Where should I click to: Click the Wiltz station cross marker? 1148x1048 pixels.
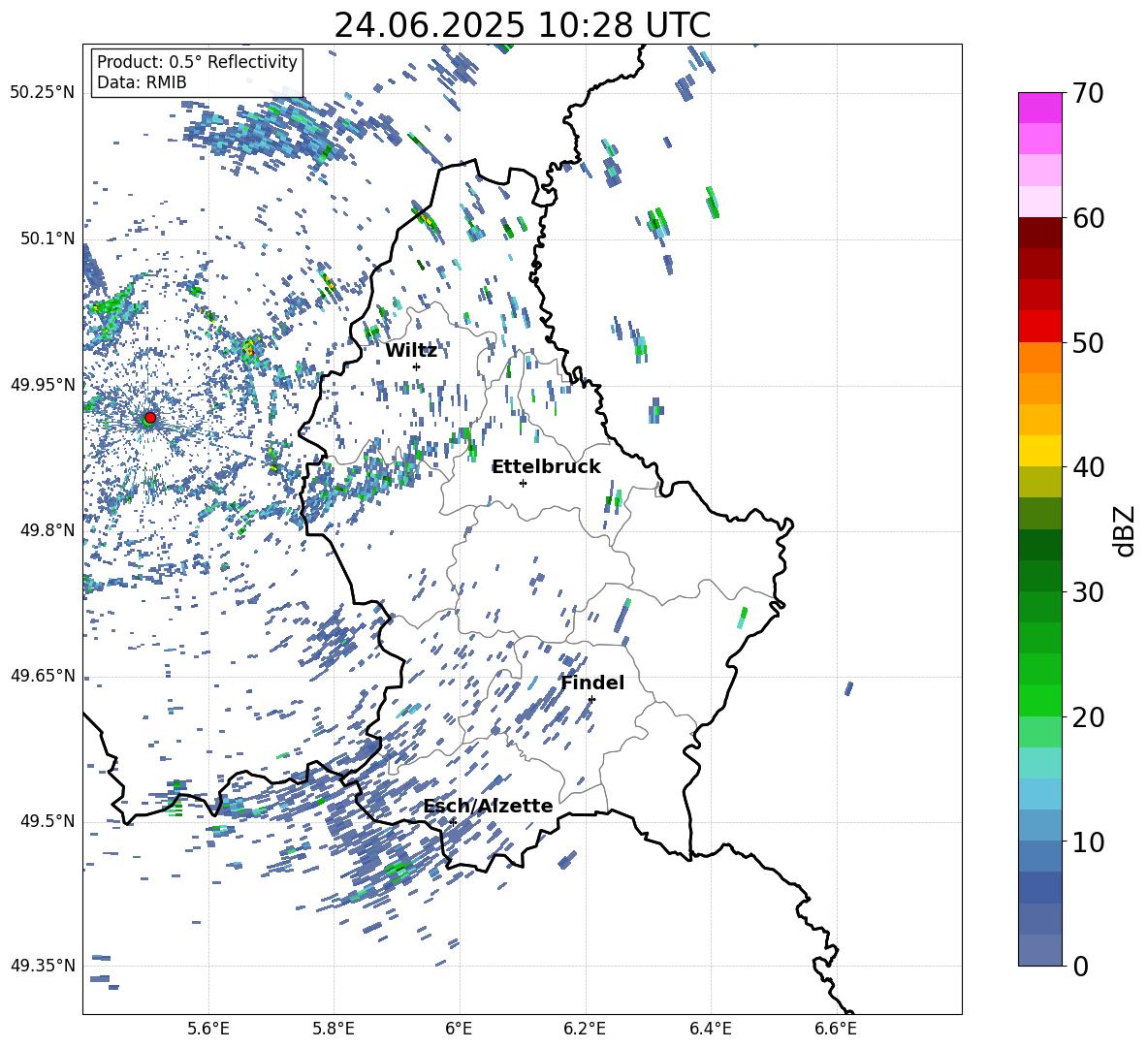(417, 366)
